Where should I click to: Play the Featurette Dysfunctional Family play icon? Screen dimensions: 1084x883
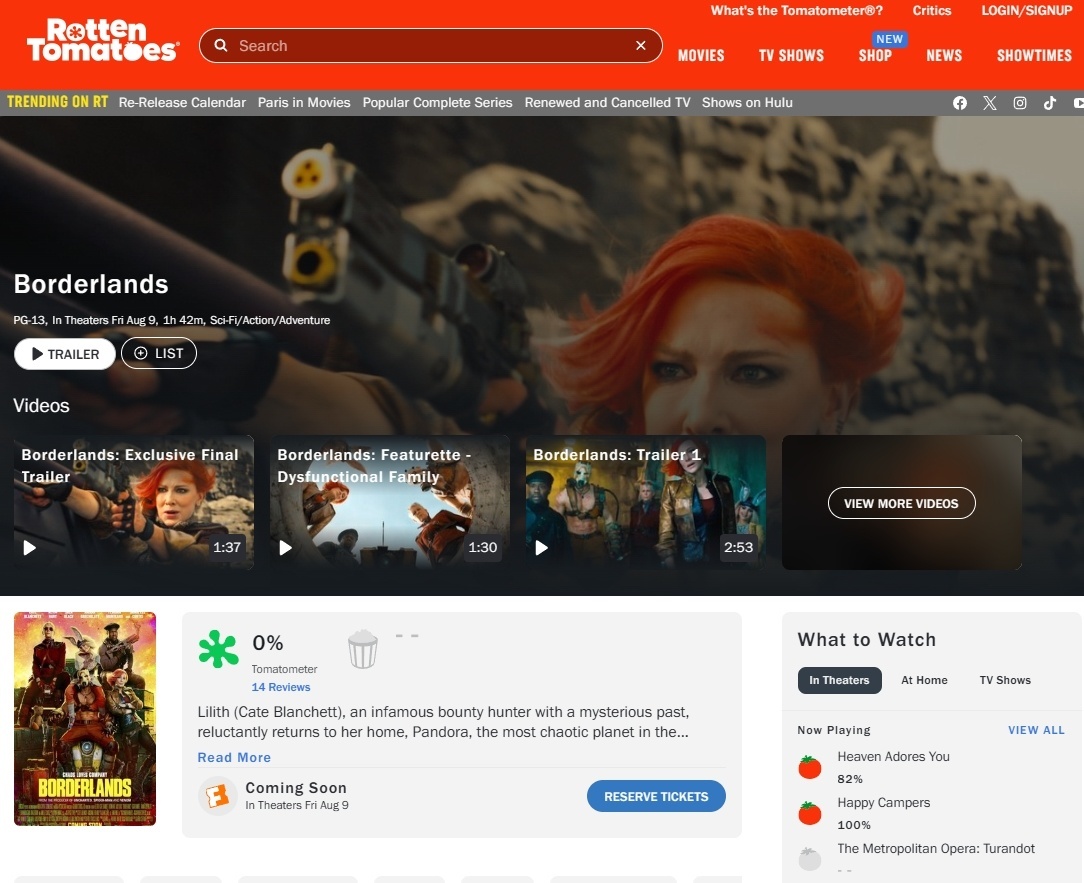pos(286,548)
